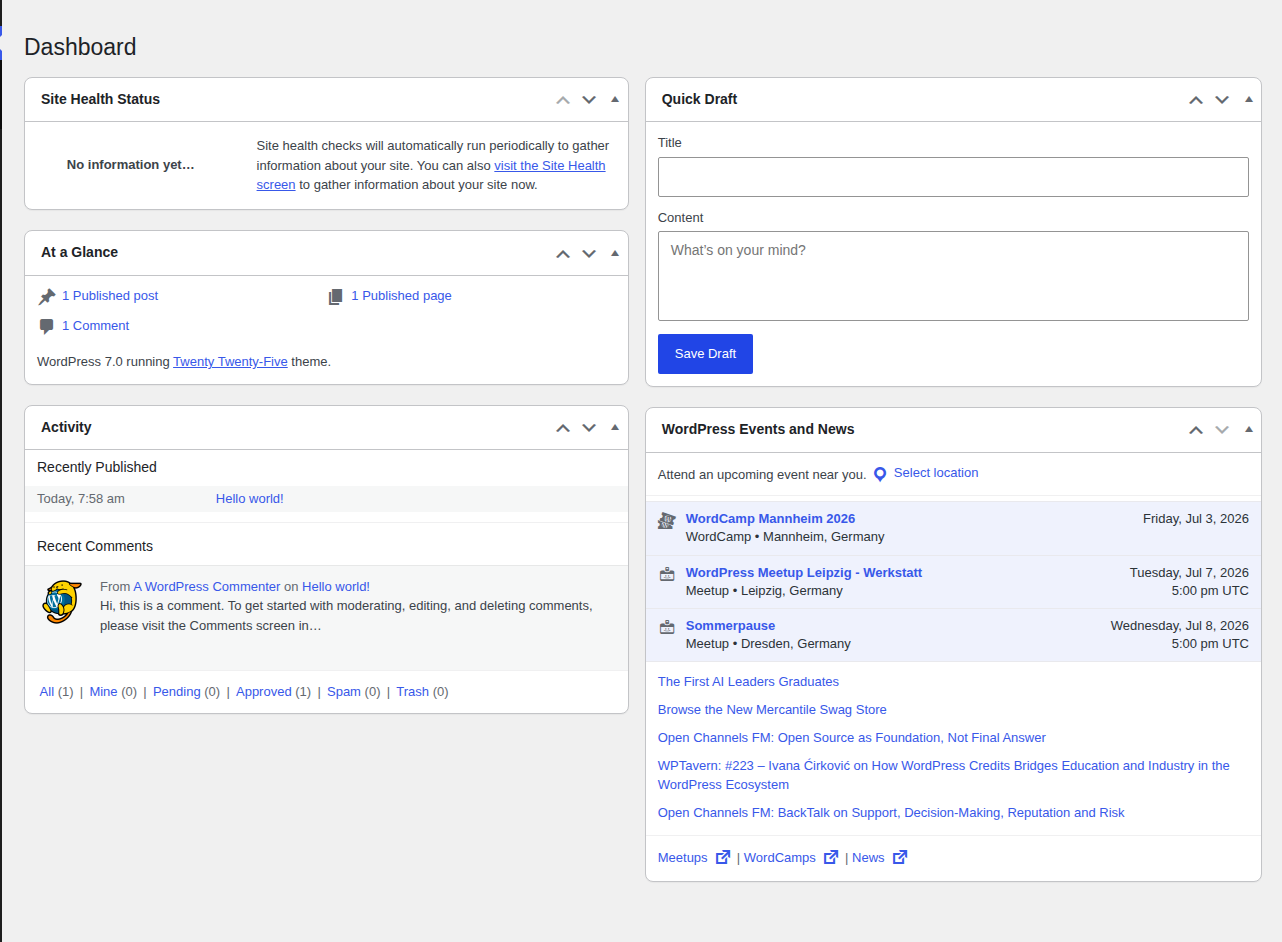Click the Friday, Jul 3, 2026 date
This screenshot has height=942, width=1282.
(1196, 519)
